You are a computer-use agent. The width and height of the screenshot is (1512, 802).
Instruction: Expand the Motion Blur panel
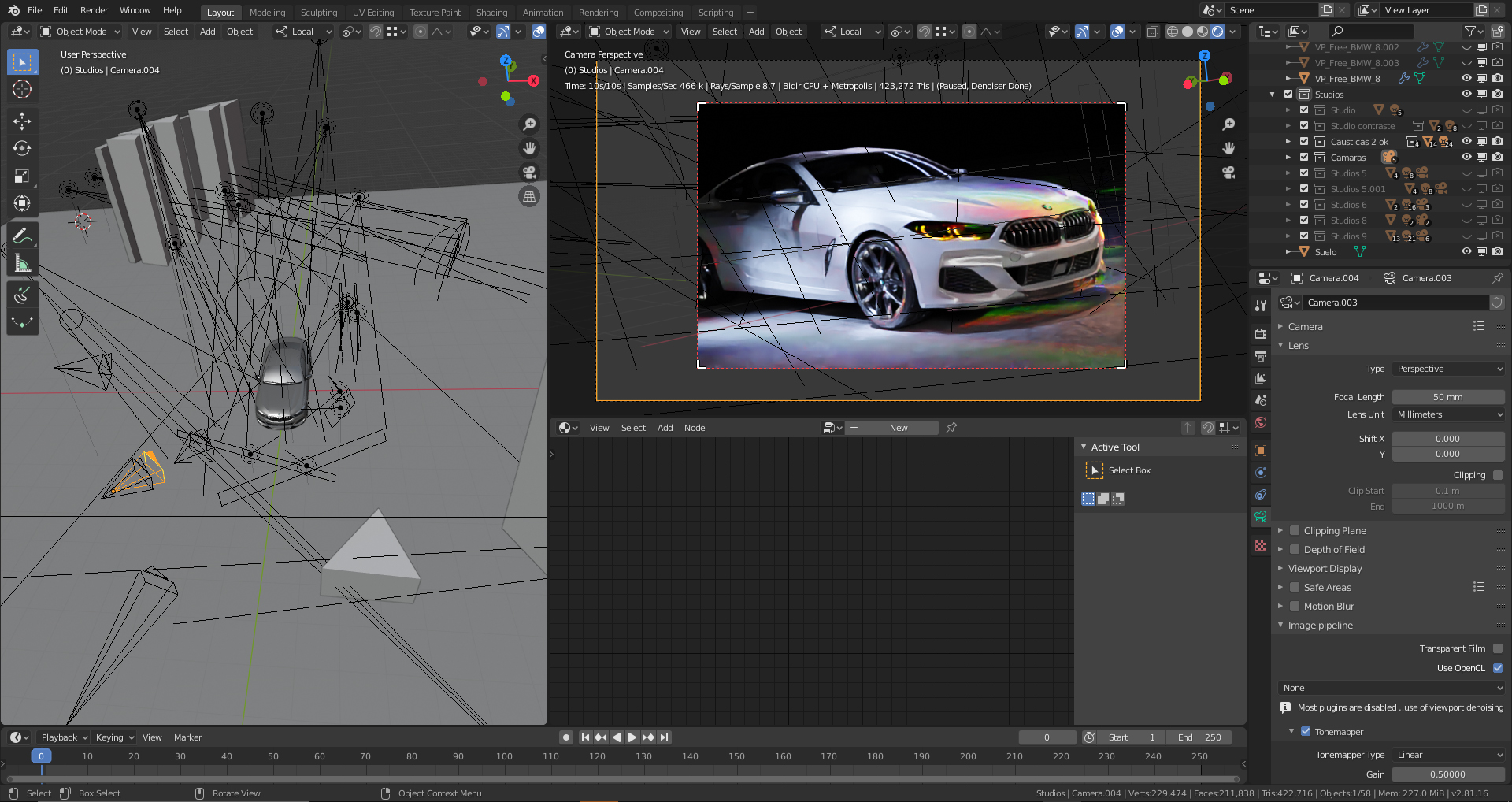(1281, 607)
